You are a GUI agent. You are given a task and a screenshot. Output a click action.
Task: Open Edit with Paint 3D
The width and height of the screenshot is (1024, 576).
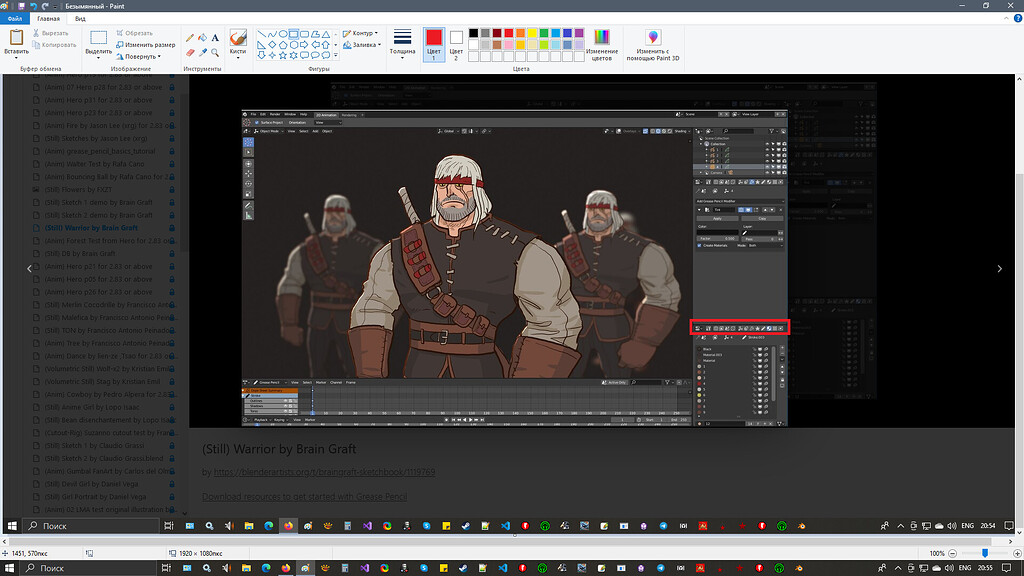[653, 45]
